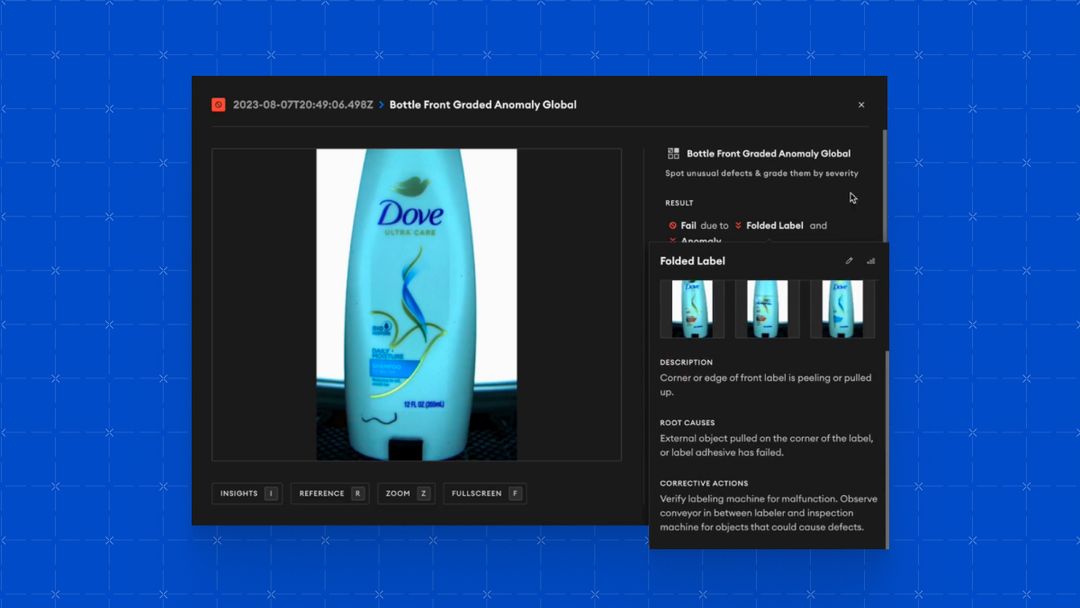This screenshot has height=608, width=1080.
Task: Click the Folded Label link in the result text
Action: pos(775,225)
